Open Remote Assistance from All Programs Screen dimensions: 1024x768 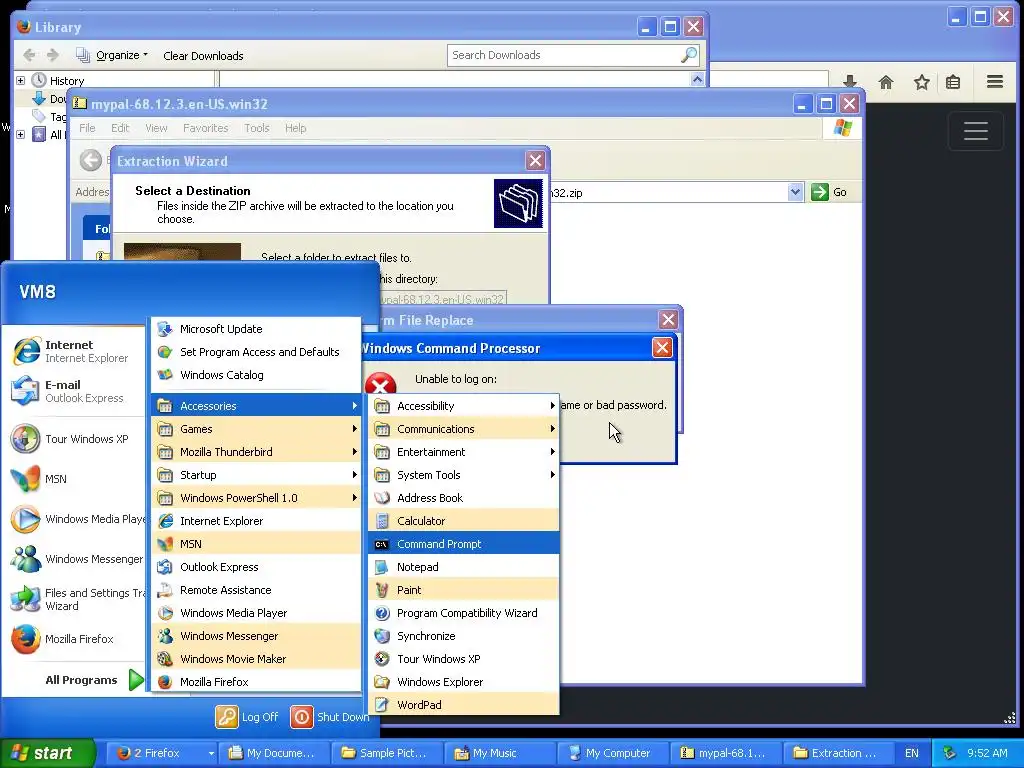(256, 590)
